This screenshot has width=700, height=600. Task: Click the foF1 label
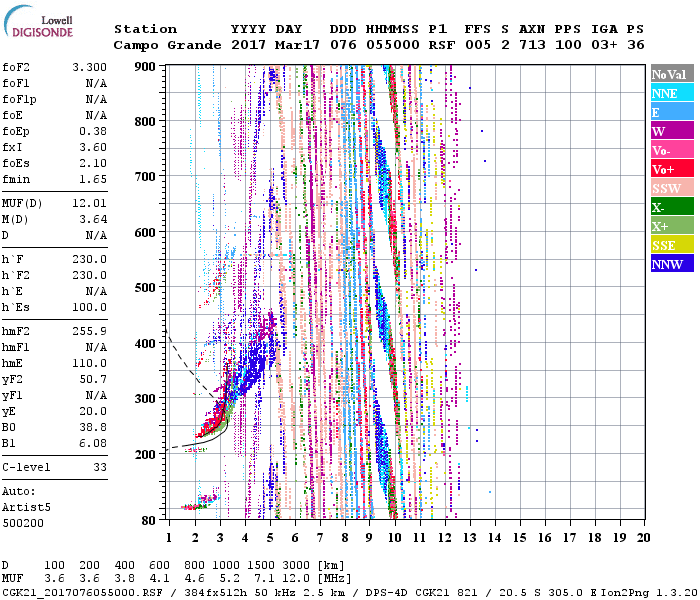[x=16, y=83]
